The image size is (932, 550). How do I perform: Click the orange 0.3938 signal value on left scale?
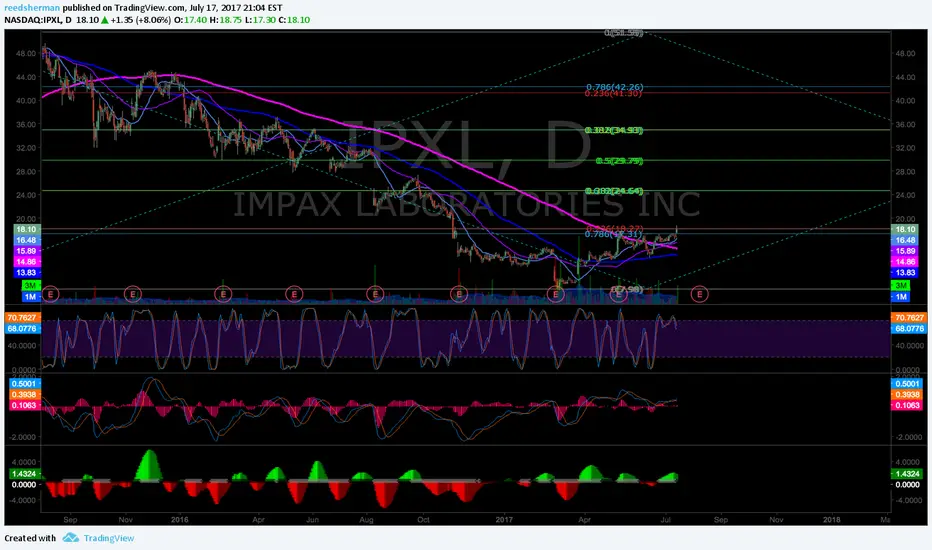pos(24,394)
